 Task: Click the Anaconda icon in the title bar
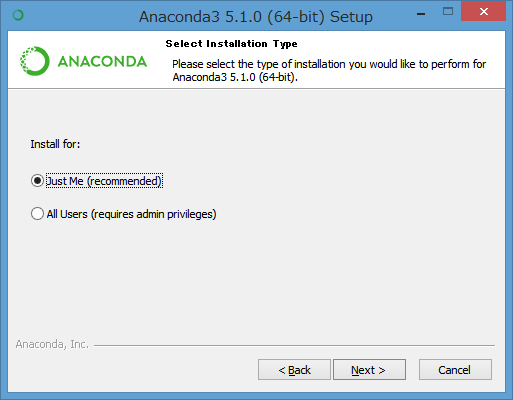coord(18,15)
